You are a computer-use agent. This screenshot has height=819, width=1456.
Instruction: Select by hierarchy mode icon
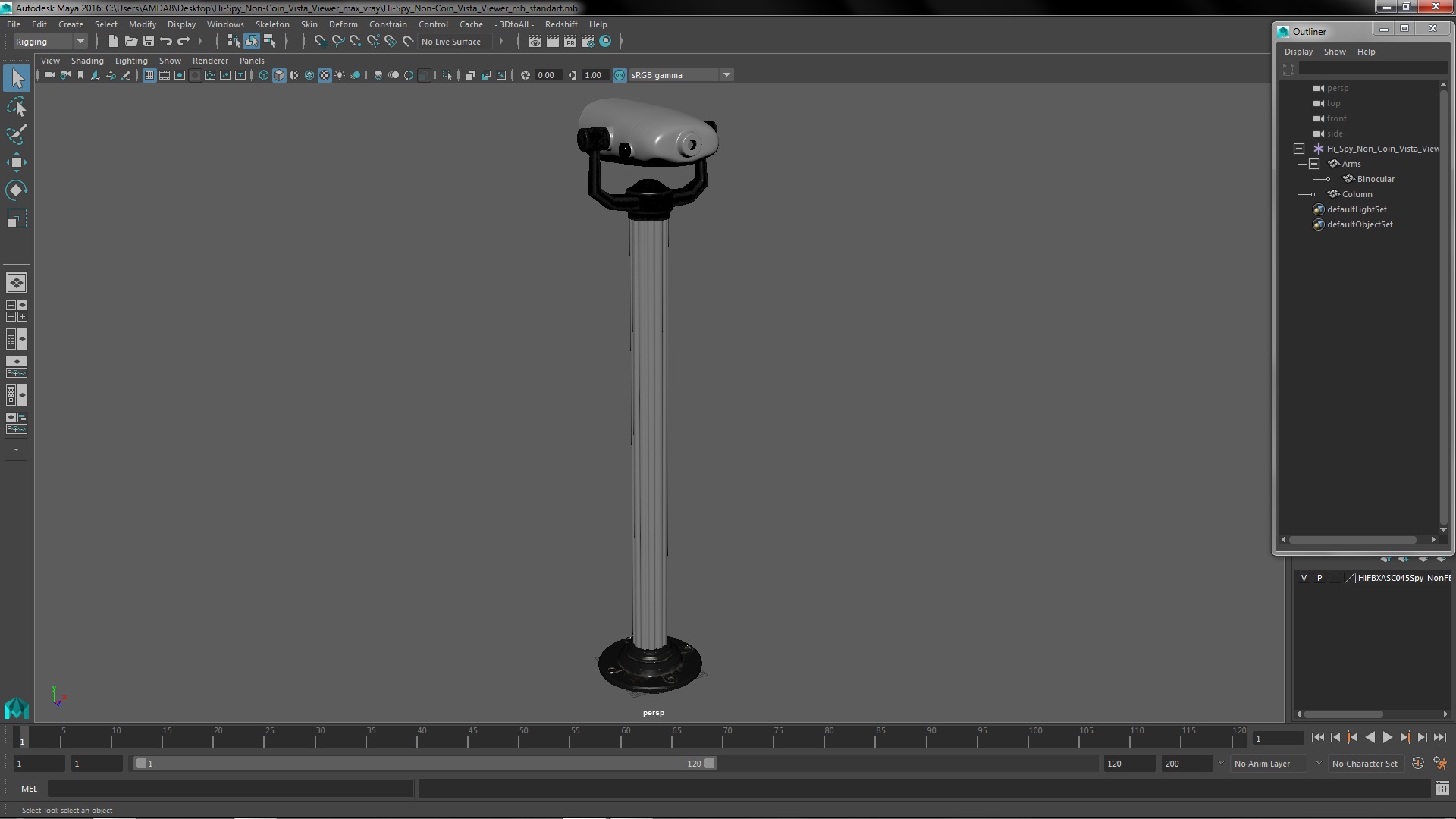[x=234, y=42]
